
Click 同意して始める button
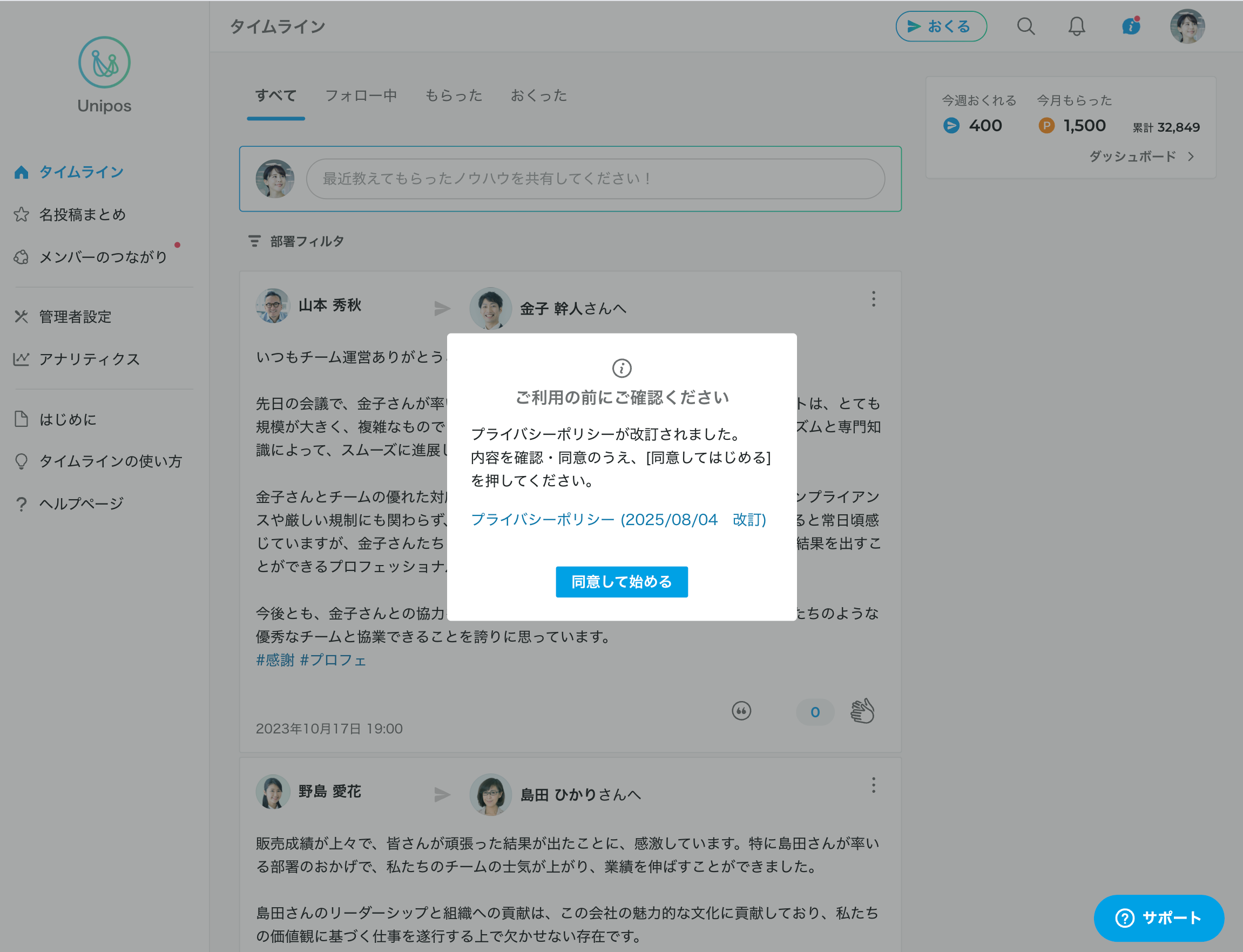pyautogui.click(x=622, y=582)
